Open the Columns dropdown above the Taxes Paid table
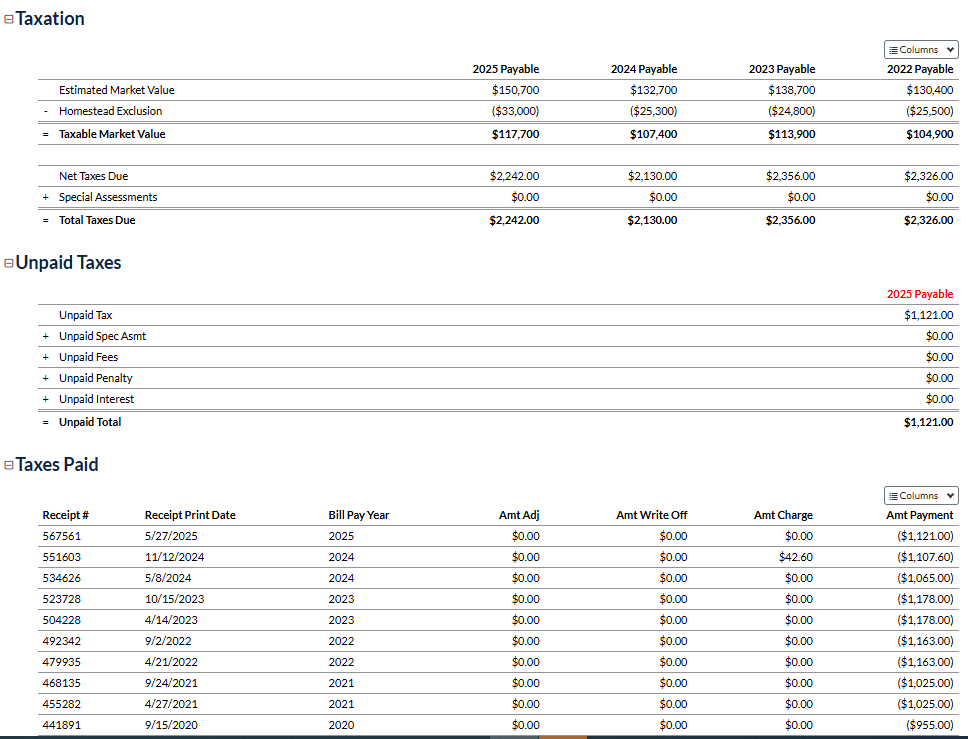Image resolution: width=968 pixels, height=739 pixels. click(x=921, y=496)
